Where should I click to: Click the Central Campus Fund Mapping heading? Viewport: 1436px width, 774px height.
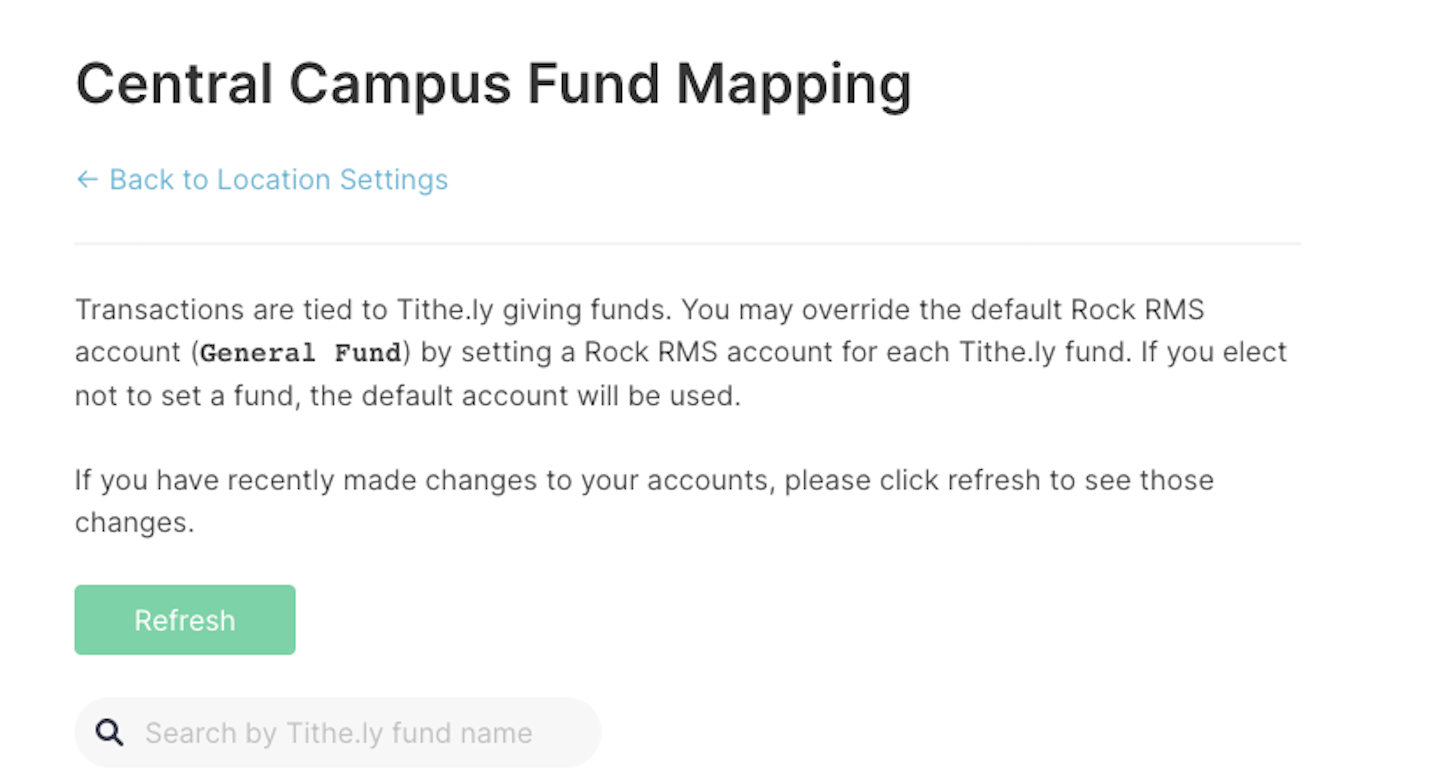click(x=493, y=84)
